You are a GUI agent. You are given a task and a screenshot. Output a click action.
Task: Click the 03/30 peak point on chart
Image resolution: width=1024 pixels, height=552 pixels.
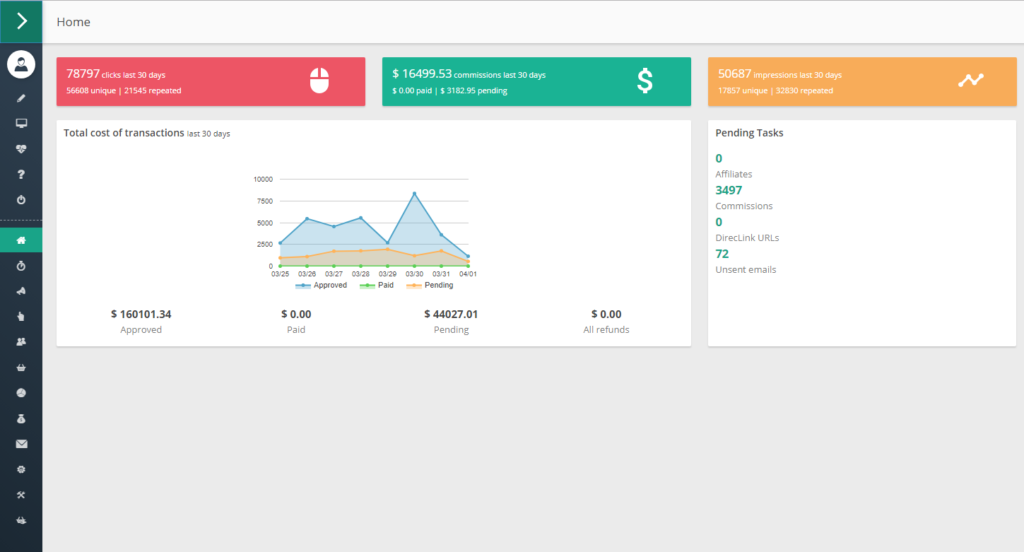(x=414, y=193)
